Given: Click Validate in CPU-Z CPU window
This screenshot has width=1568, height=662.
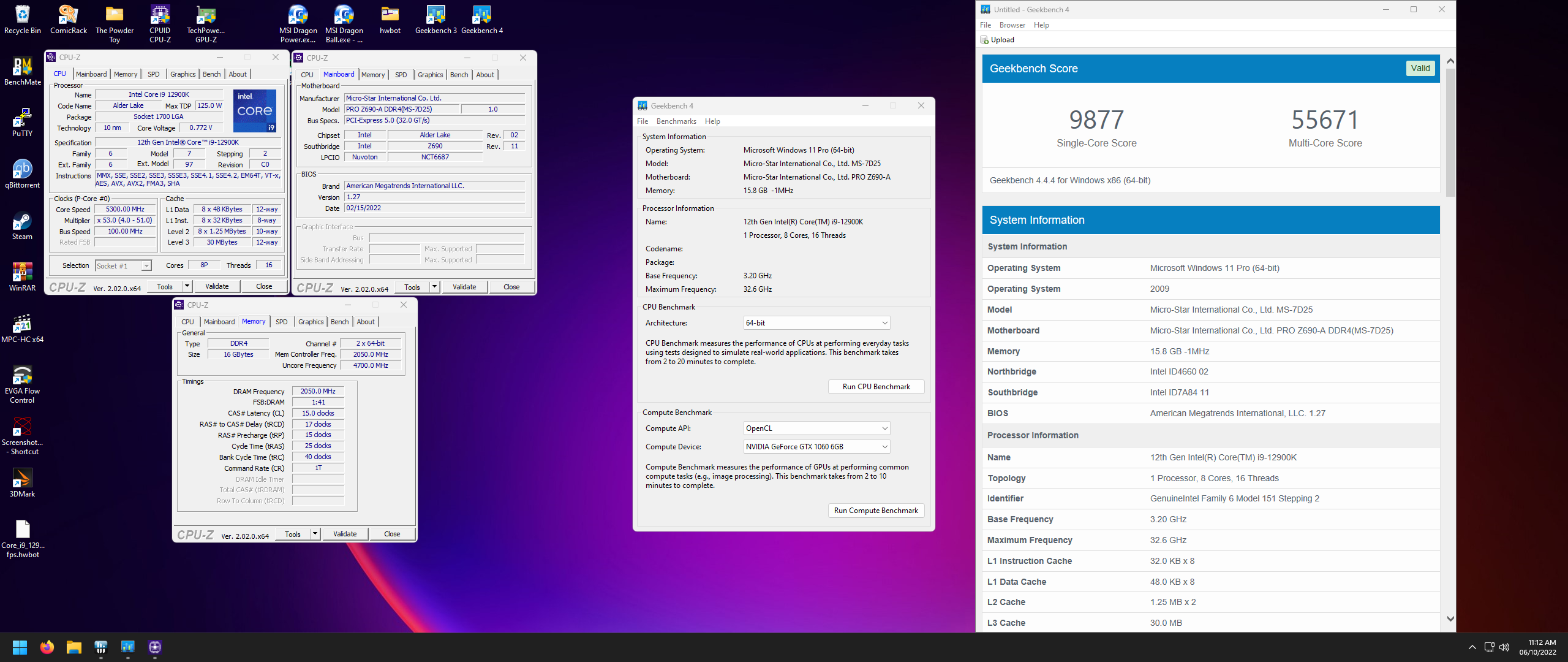Looking at the screenshot, I should pyautogui.click(x=217, y=286).
